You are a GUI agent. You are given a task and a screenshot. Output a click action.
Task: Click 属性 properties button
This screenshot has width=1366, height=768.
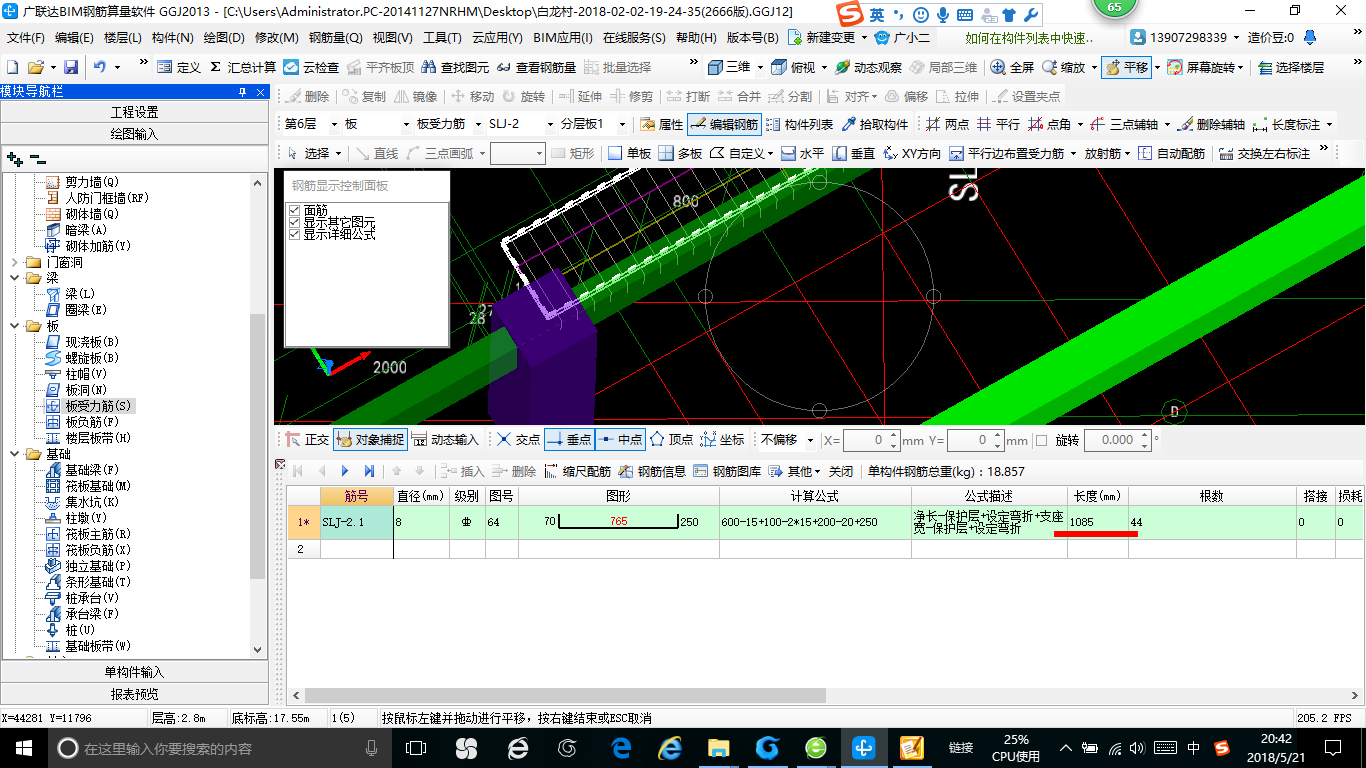point(661,125)
